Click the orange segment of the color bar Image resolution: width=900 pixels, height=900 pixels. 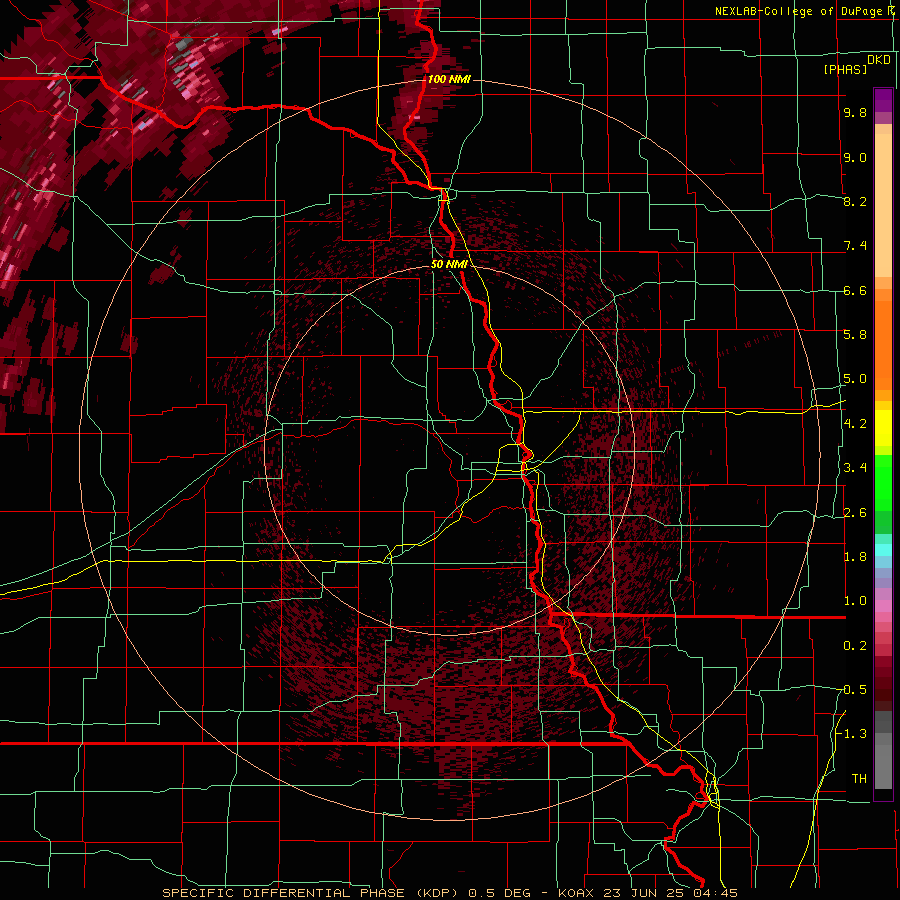pos(883,340)
